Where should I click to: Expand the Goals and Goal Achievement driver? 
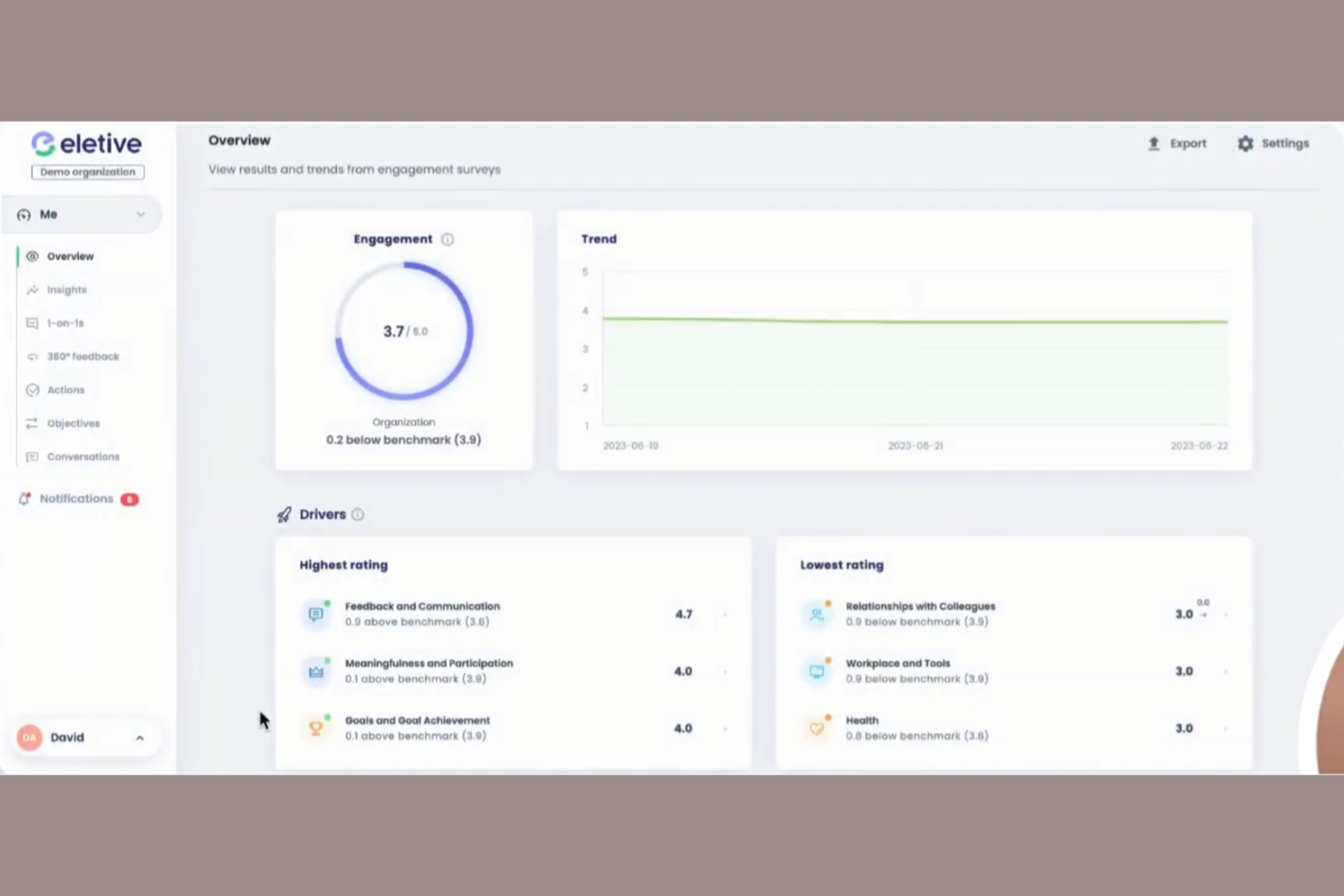click(725, 727)
